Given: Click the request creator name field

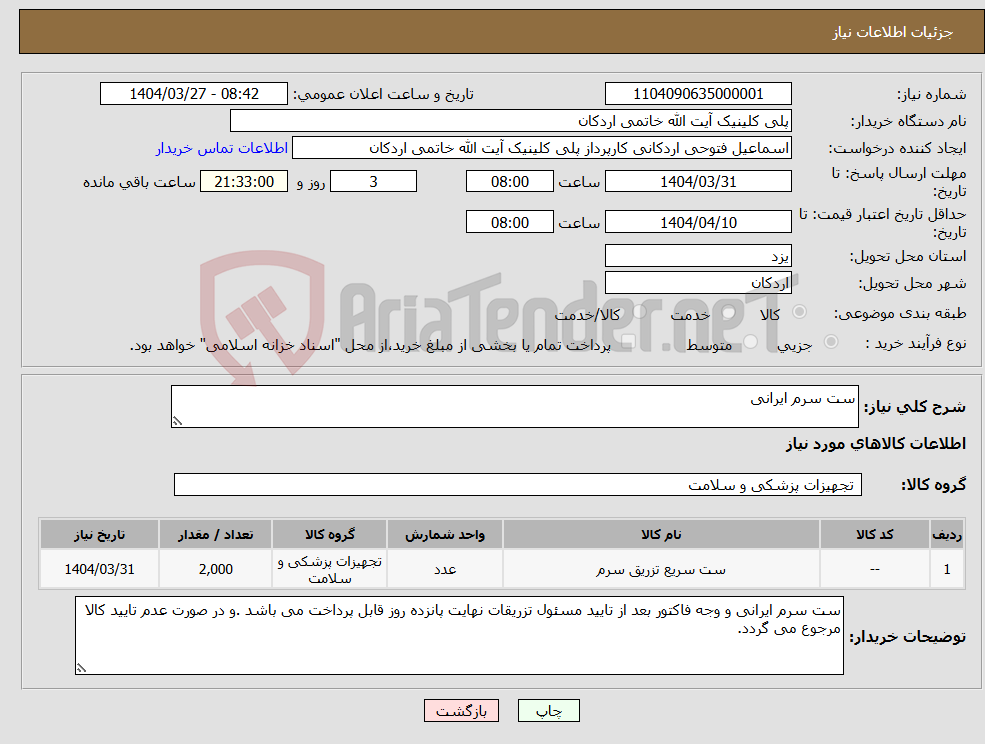Looking at the screenshot, I should tap(541, 148).
